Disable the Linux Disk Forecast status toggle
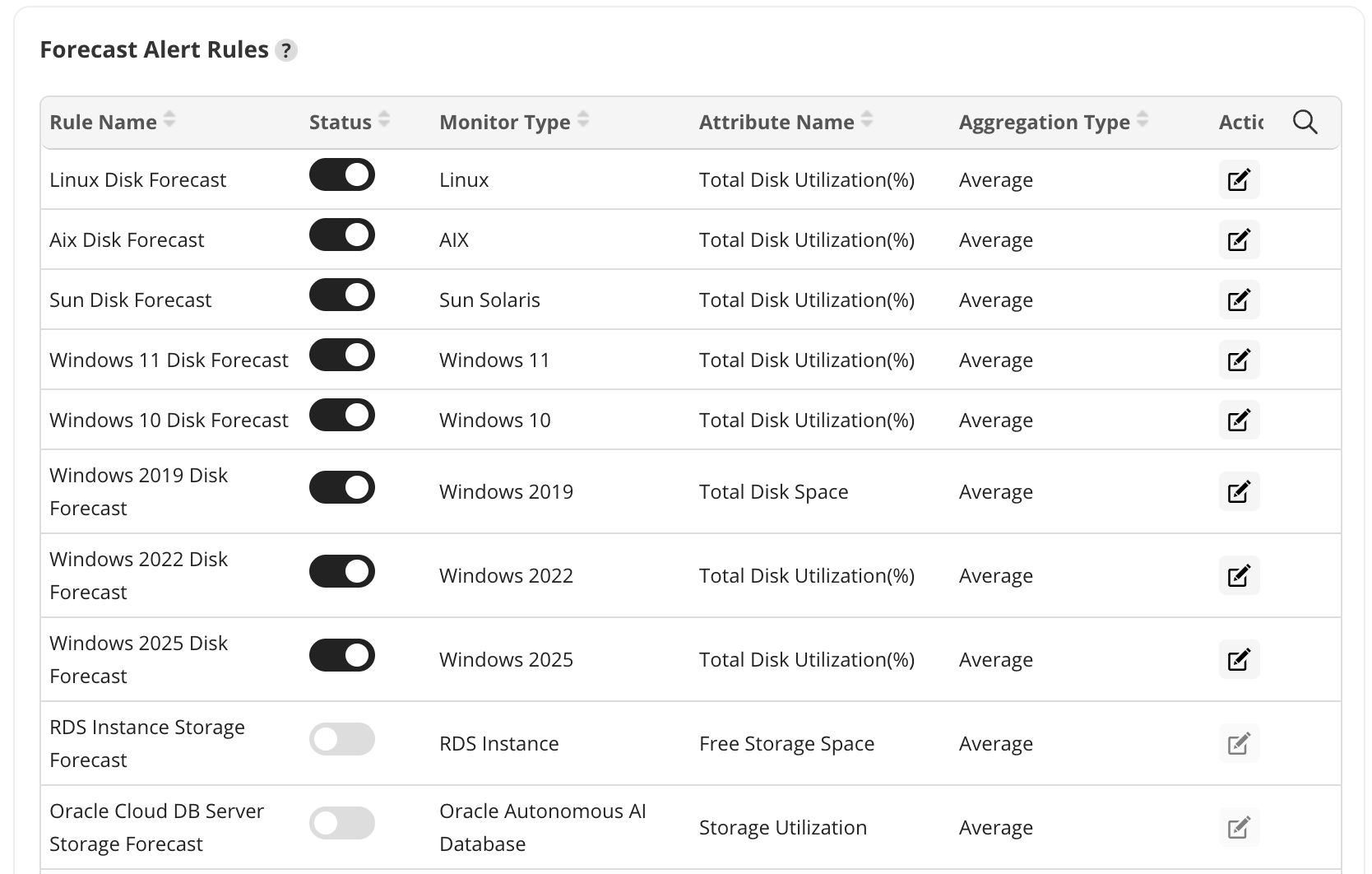1372x874 pixels. click(342, 174)
